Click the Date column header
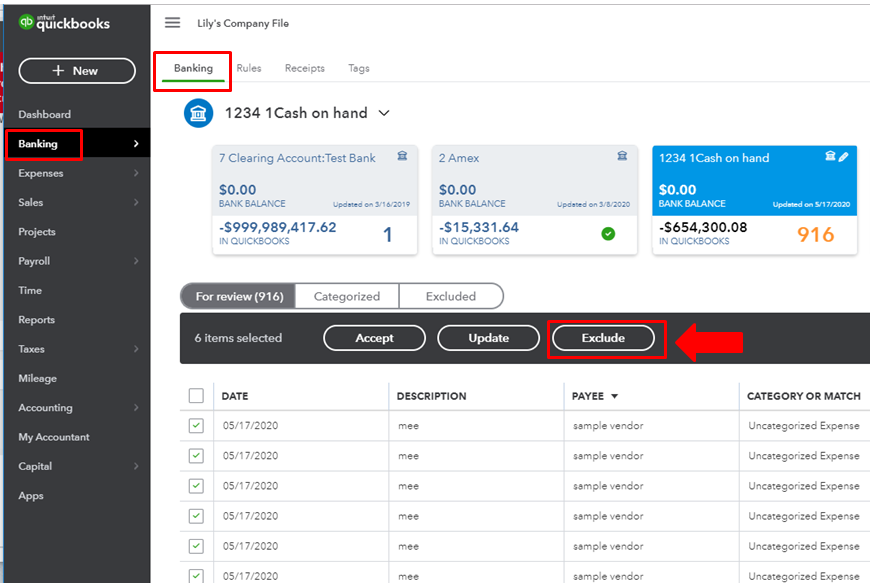 click(235, 396)
